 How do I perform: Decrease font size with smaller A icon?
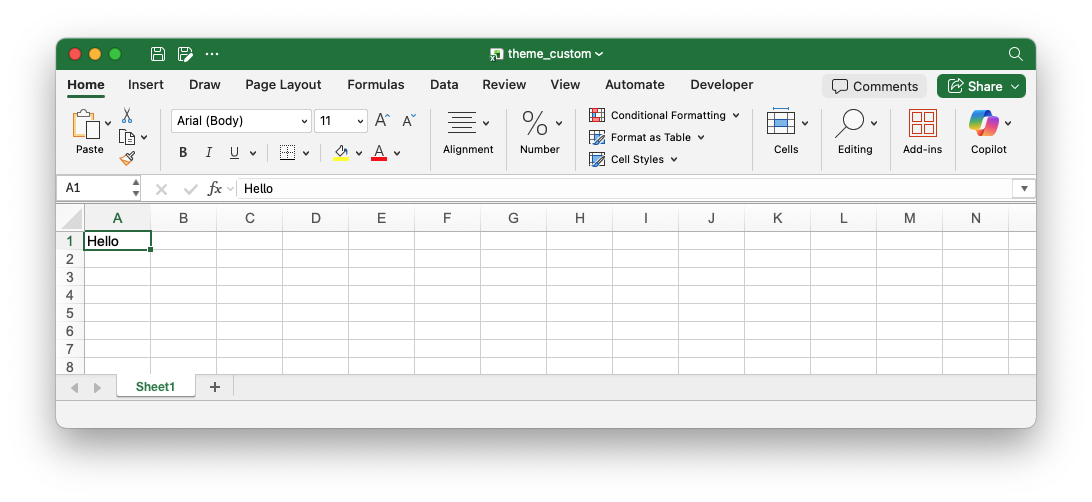409,120
